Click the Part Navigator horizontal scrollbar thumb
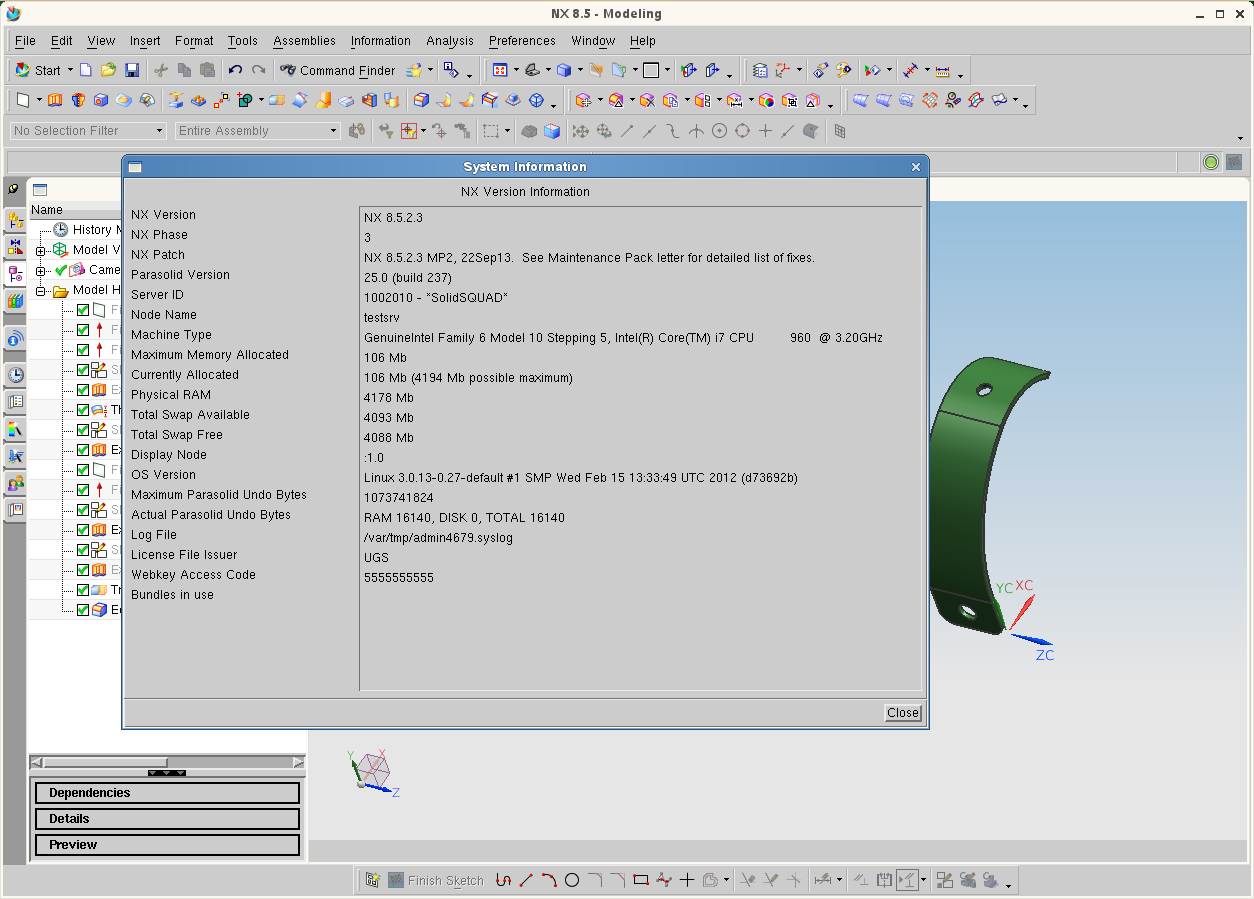 [105, 763]
